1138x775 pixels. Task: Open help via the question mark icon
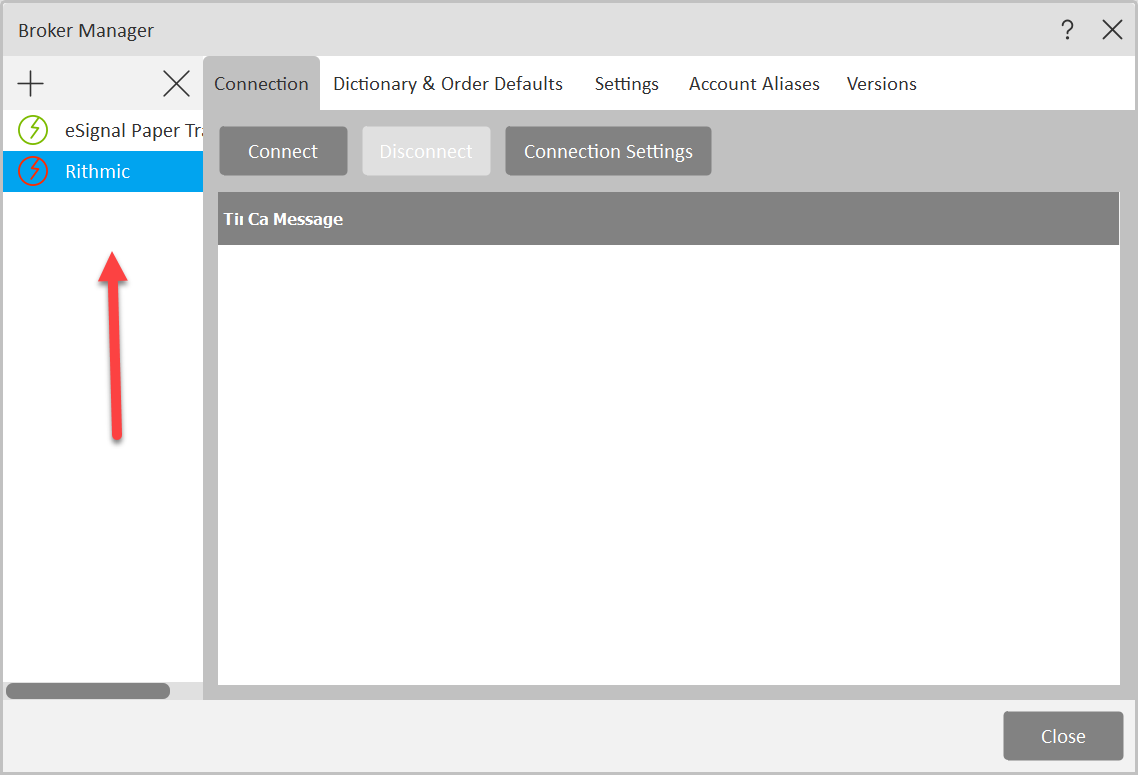point(1067,30)
